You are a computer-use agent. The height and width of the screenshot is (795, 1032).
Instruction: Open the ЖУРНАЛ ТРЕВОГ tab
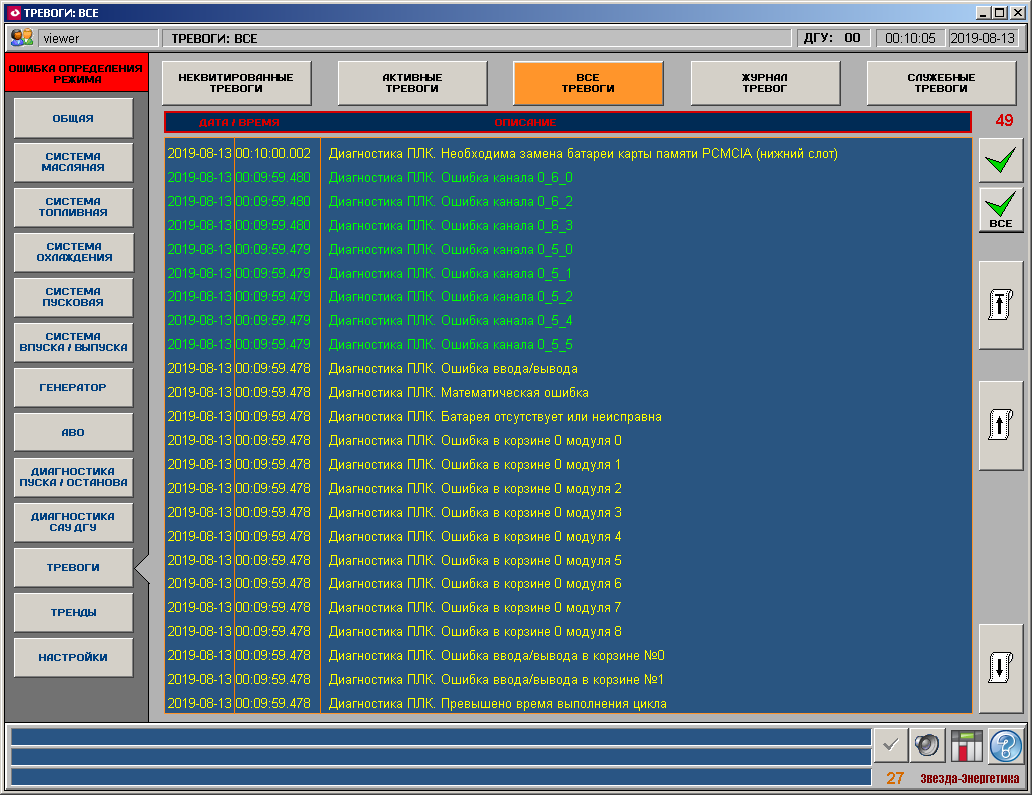765,83
